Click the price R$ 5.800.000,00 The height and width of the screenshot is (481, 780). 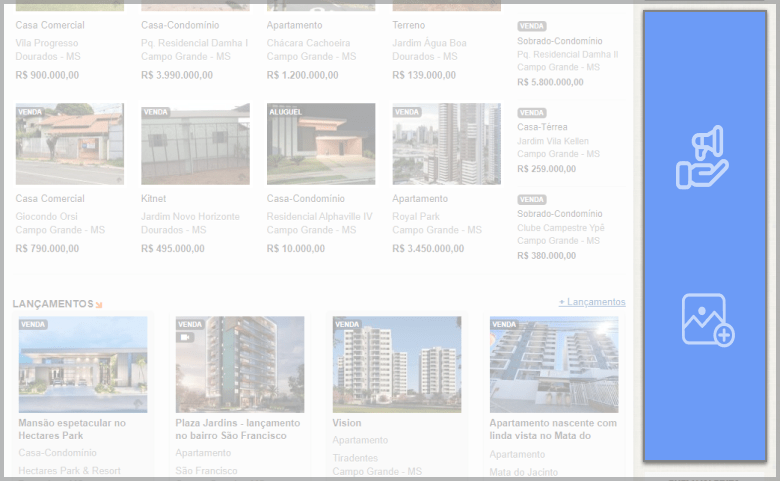pyautogui.click(x=550, y=82)
